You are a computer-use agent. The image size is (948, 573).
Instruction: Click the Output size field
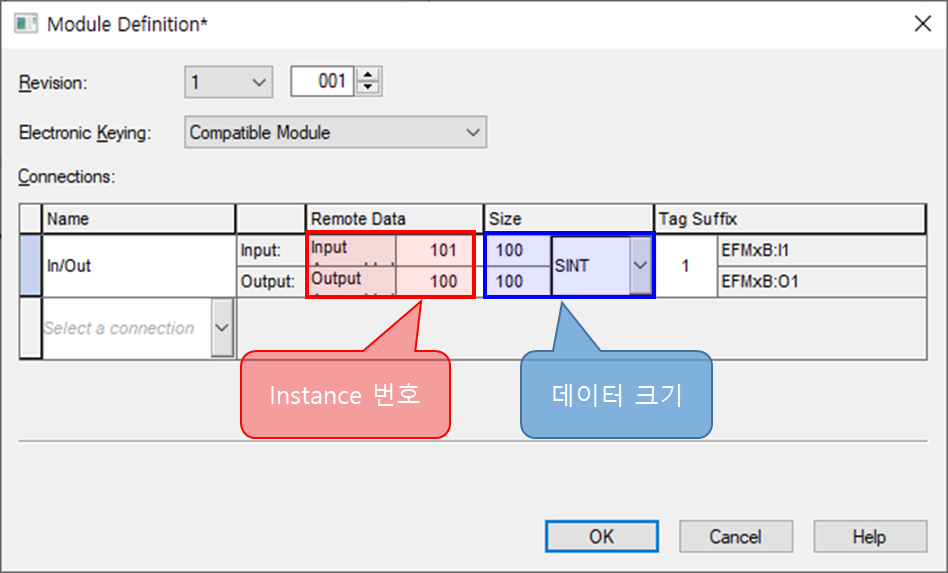(x=516, y=282)
